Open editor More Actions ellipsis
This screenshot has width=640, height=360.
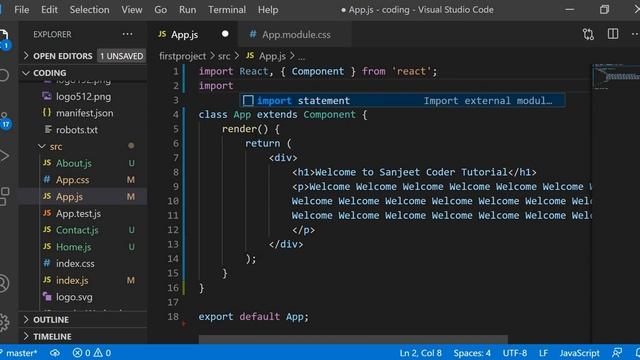click(x=635, y=34)
